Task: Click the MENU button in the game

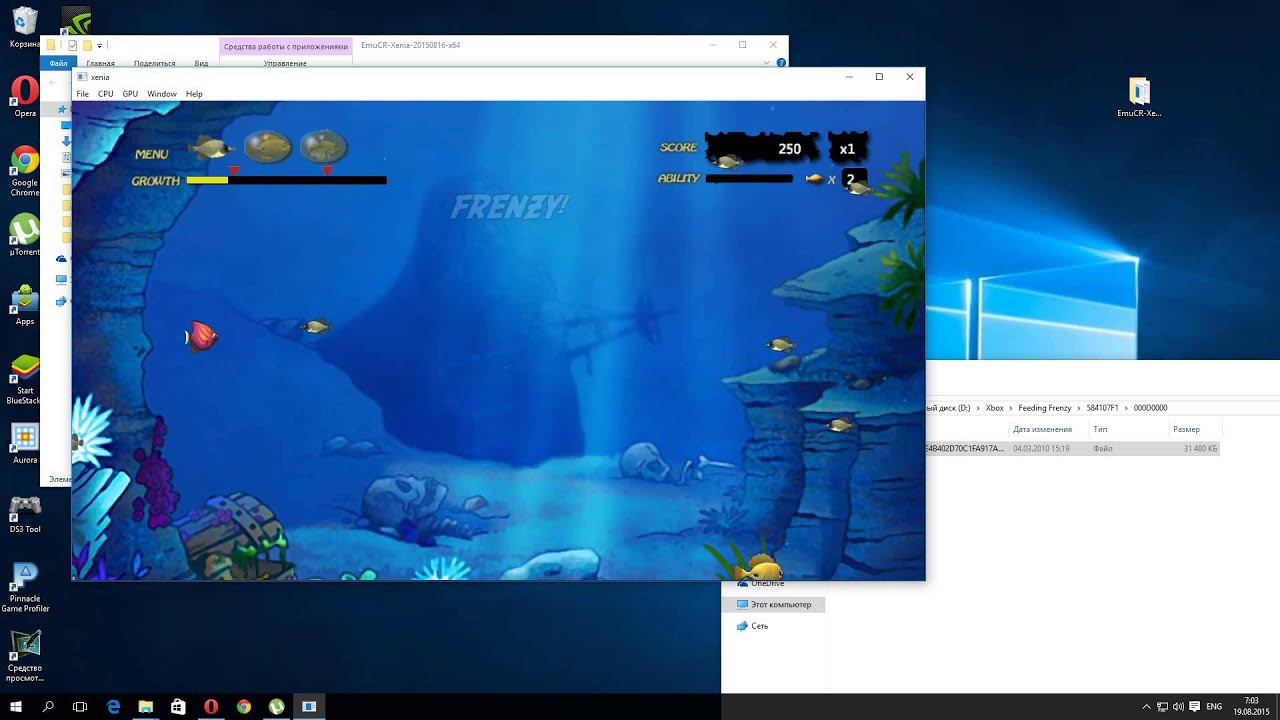Action: 152,154
